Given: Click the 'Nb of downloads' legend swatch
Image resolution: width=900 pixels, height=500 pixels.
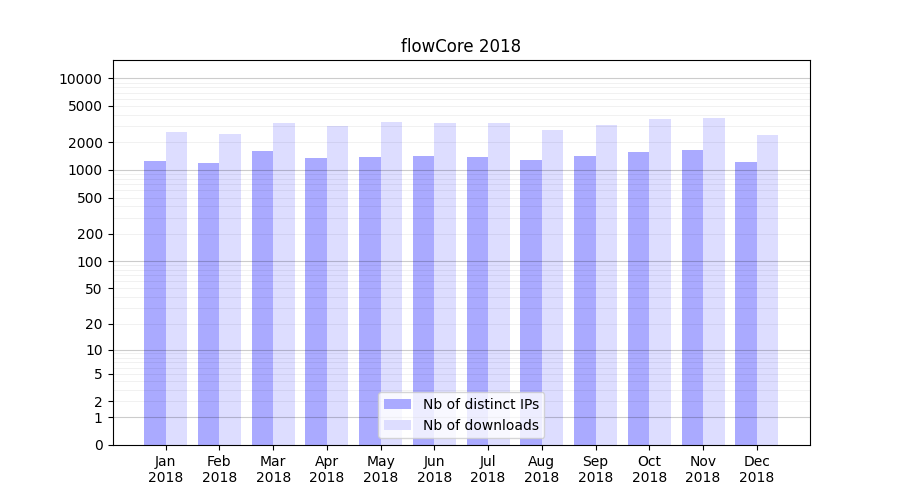Looking at the screenshot, I should (x=397, y=425).
